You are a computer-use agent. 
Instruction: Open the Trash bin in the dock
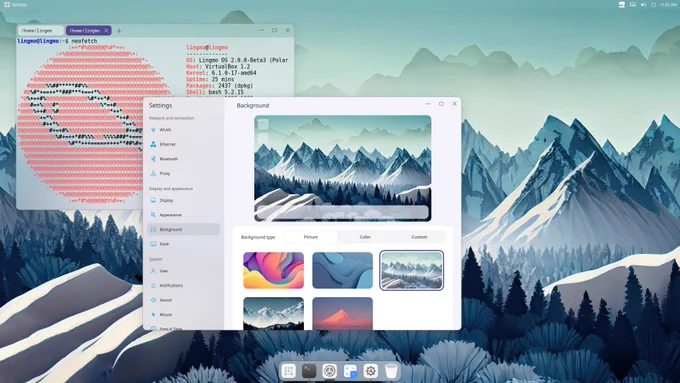point(391,371)
